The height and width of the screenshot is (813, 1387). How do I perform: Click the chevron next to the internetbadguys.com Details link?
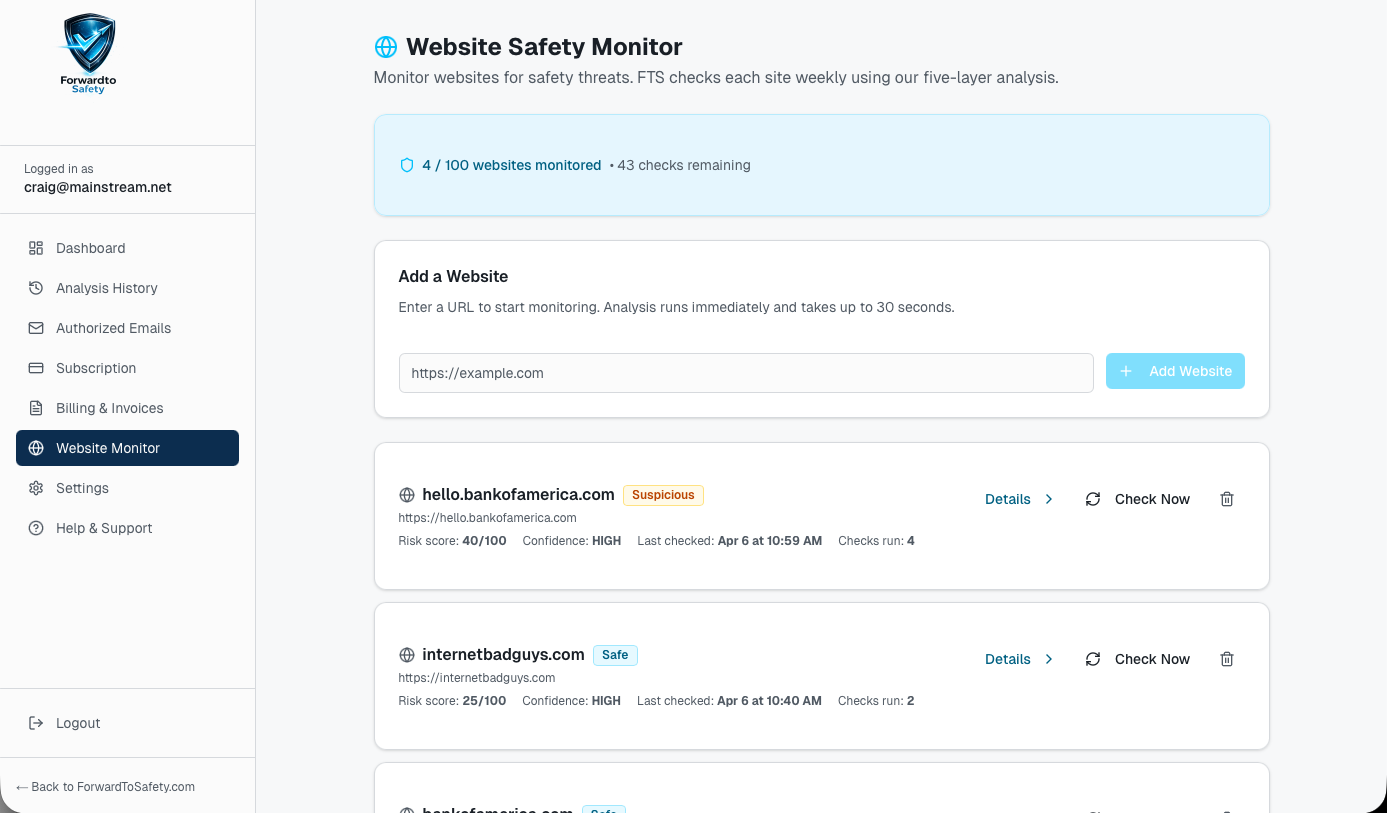point(1049,659)
